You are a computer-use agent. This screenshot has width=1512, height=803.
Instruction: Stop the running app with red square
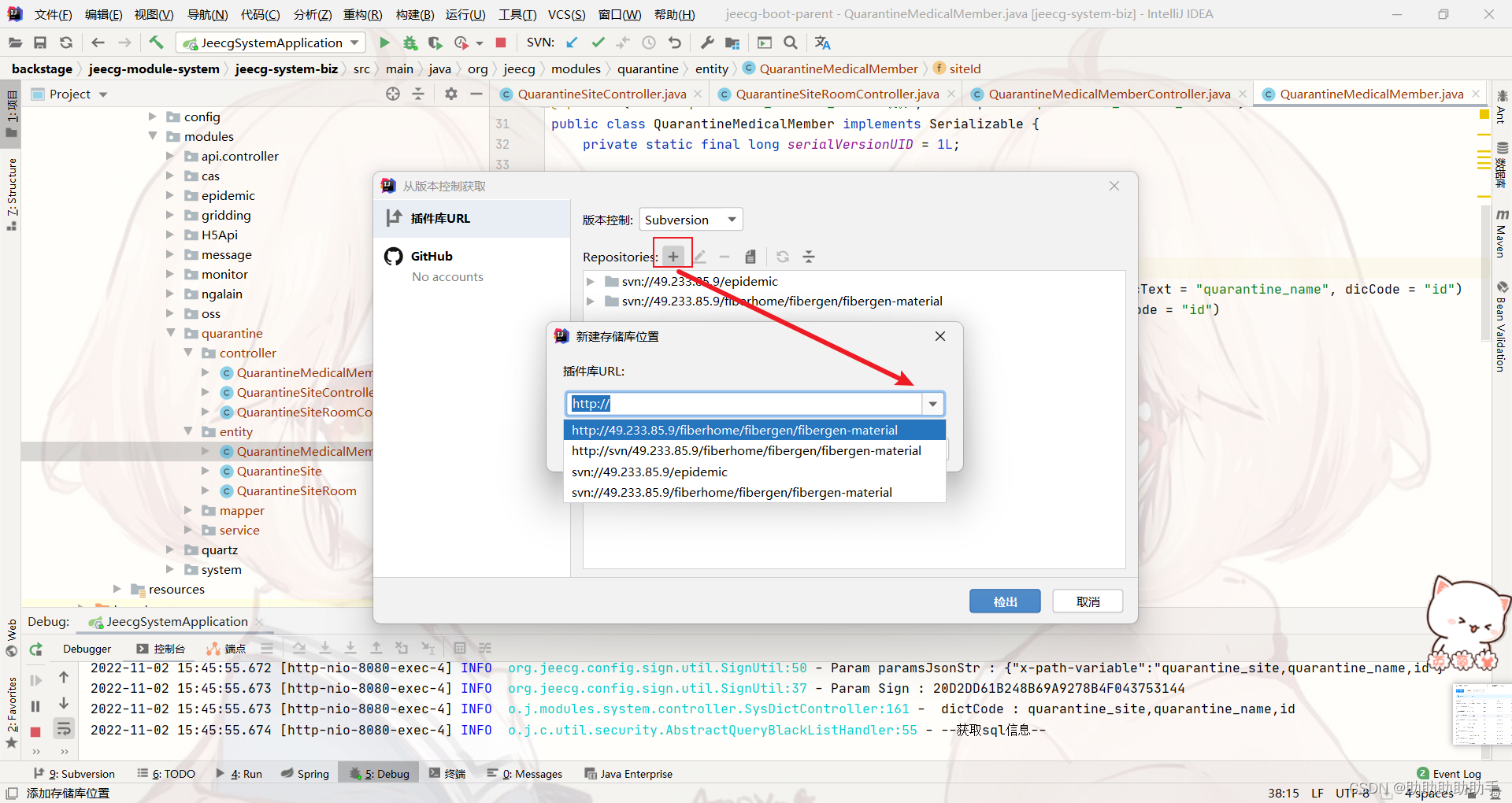click(501, 43)
